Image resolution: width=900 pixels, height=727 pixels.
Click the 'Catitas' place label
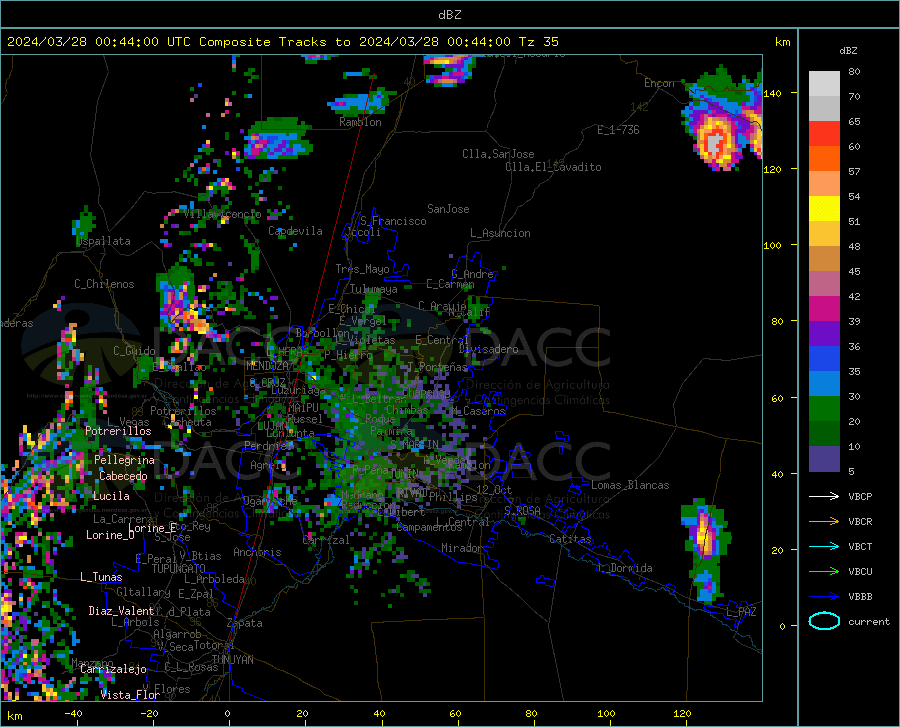coord(570,539)
